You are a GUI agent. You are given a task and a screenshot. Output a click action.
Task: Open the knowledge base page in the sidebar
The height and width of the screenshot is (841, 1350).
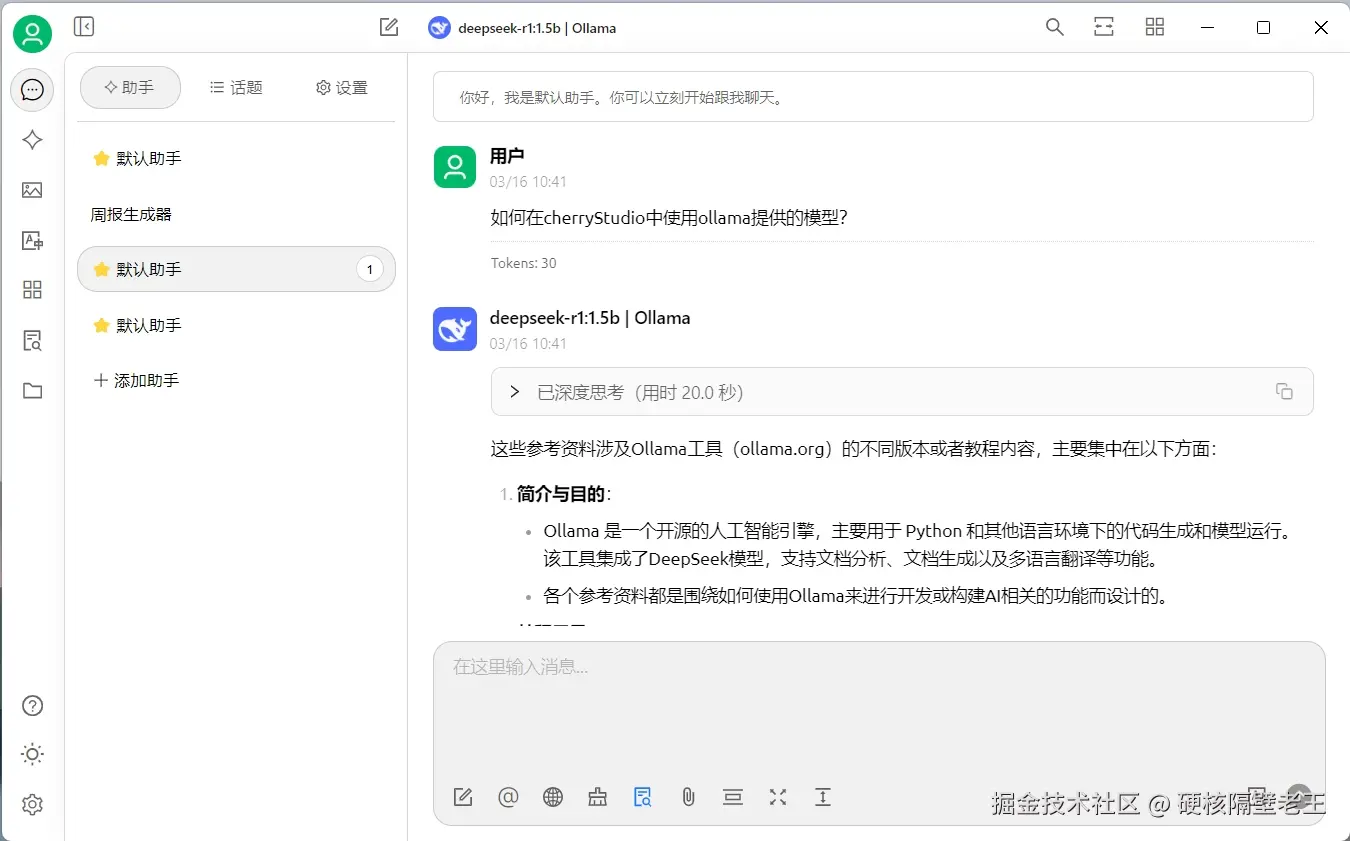[32, 341]
